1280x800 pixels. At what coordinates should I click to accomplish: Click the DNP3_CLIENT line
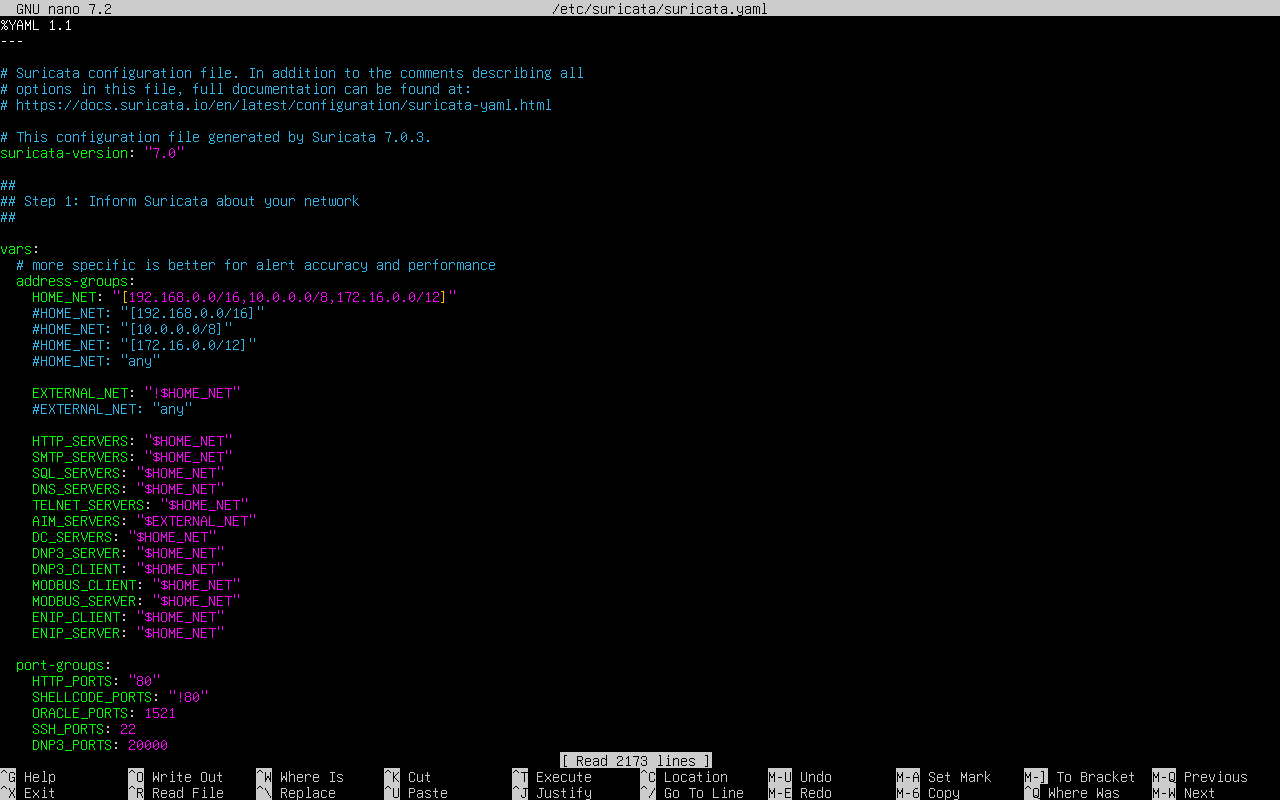[128, 569]
